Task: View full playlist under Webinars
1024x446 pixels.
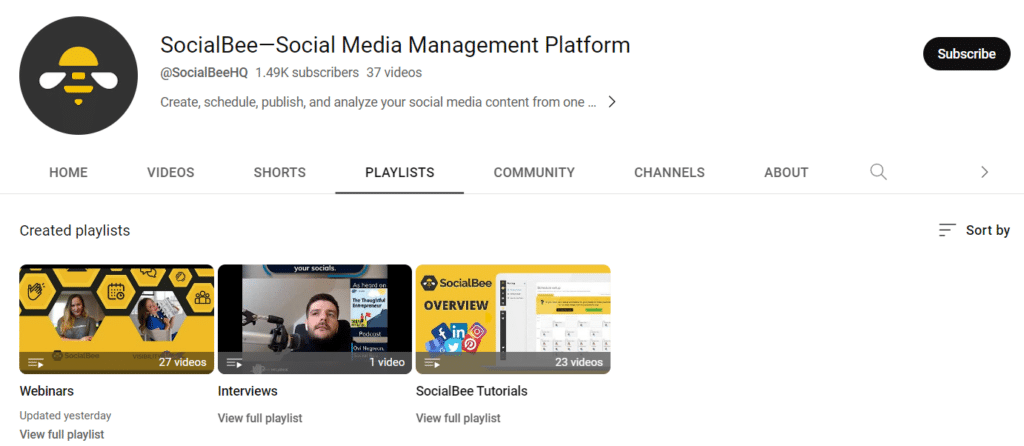Action: coord(62,434)
